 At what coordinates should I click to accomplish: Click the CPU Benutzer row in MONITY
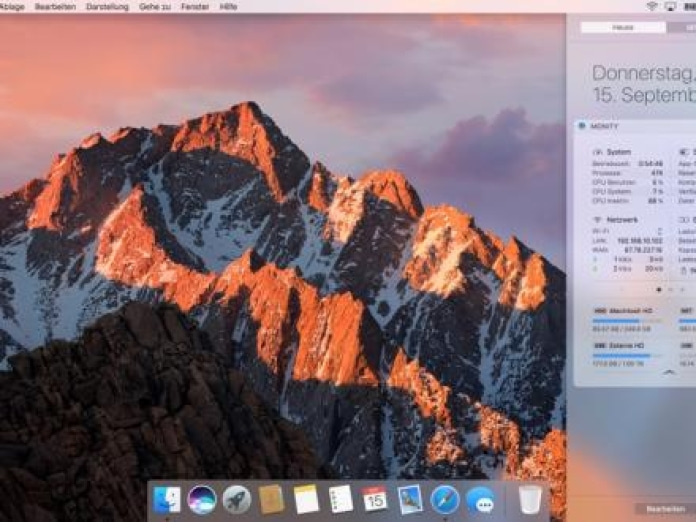tap(628, 182)
